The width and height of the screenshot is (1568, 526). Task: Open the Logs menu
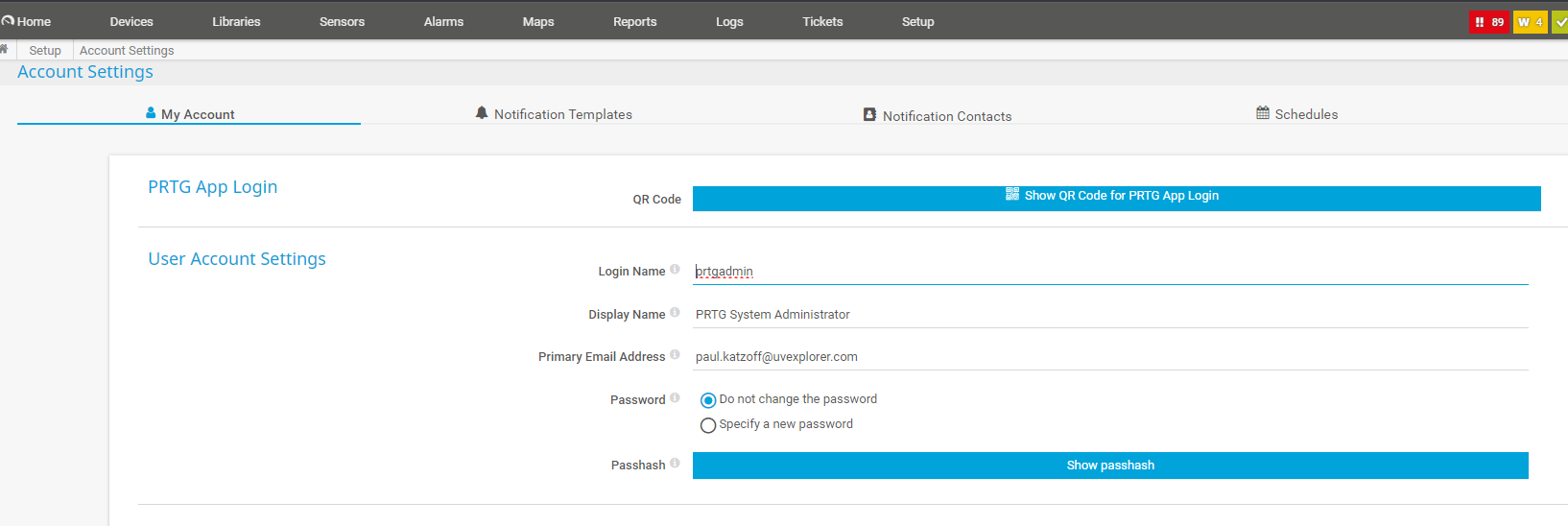[729, 21]
